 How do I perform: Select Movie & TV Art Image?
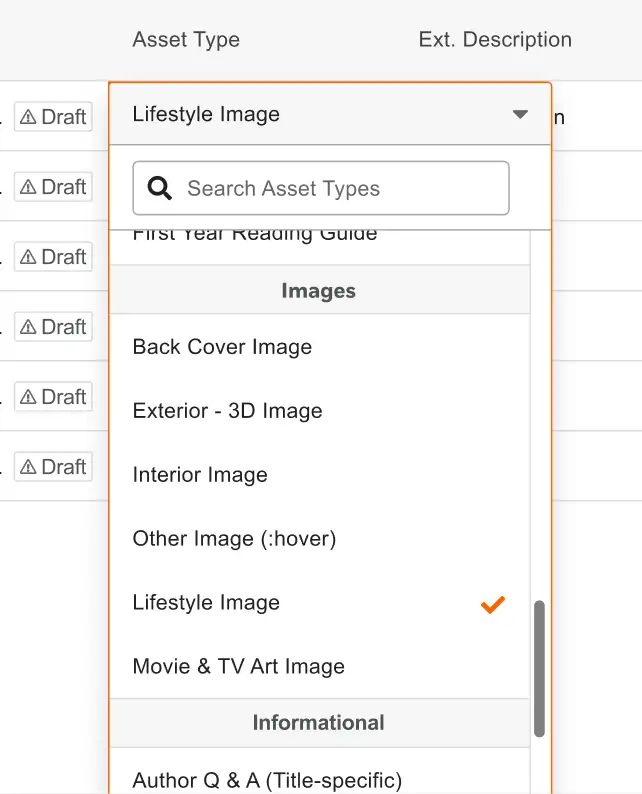coord(238,667)
